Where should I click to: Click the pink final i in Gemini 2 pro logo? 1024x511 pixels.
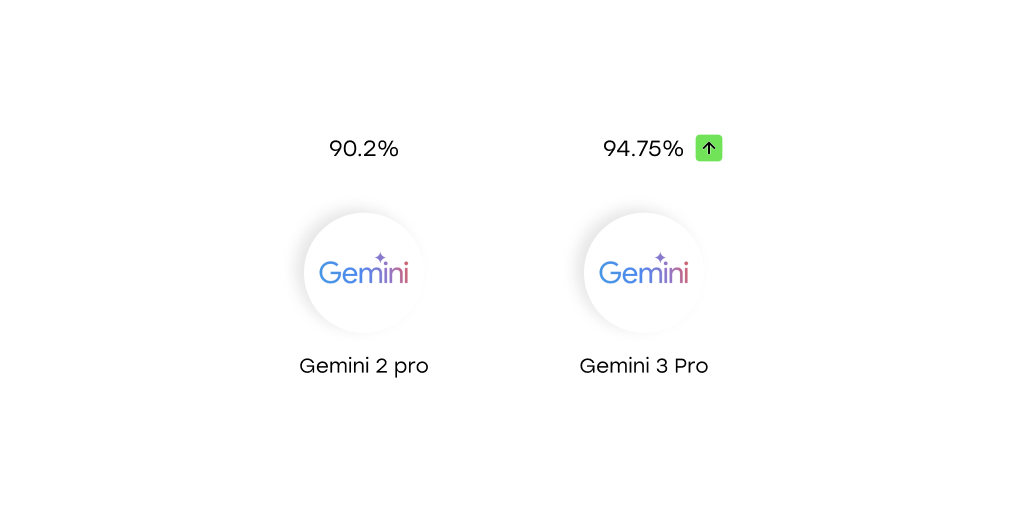point(405,273)
